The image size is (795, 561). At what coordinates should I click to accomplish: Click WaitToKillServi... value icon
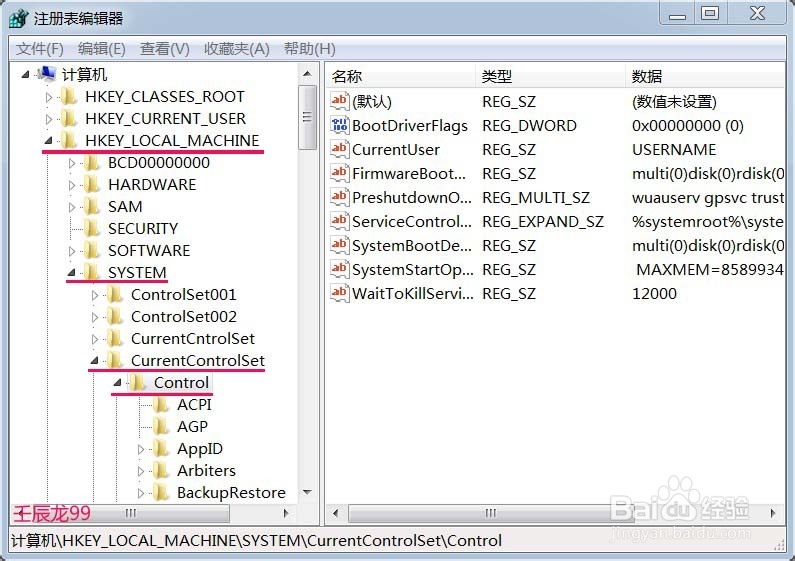[x=339, y=293]
